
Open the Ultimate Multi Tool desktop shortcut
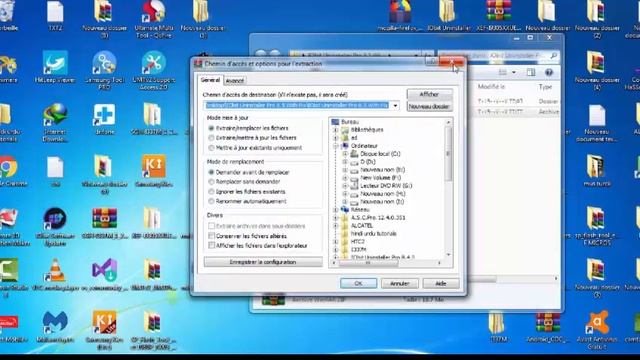(x=153, y=11)
